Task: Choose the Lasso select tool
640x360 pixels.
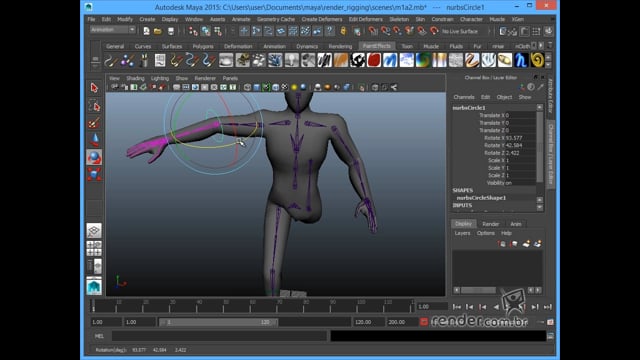Action: (94, 106)
